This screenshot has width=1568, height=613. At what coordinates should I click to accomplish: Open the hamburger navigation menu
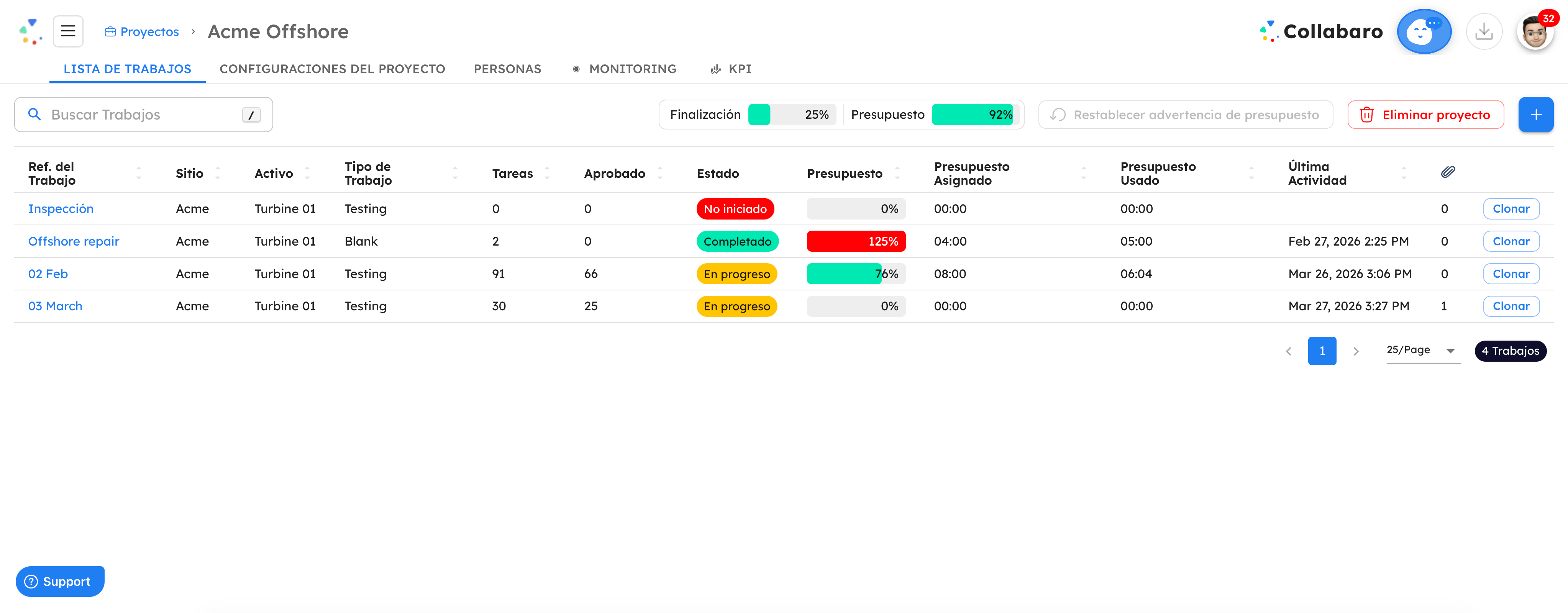tap(67, 31)
